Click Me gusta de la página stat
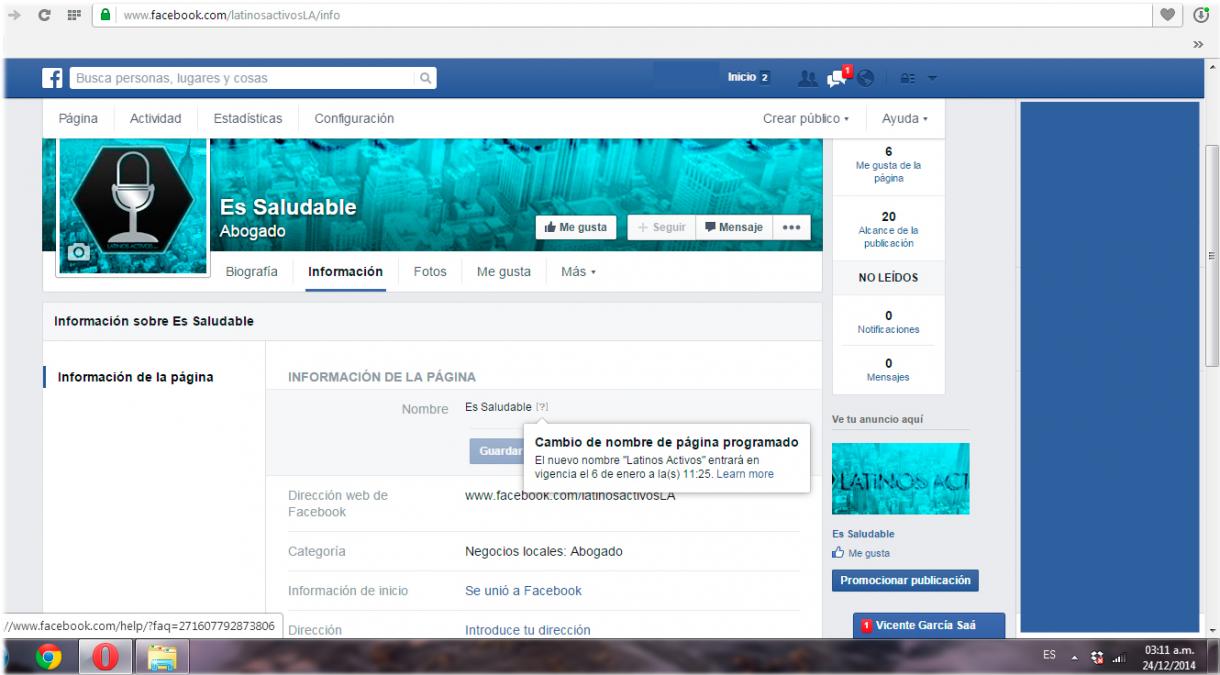This screenshot has width=1220, height=675. click(888, 165)
